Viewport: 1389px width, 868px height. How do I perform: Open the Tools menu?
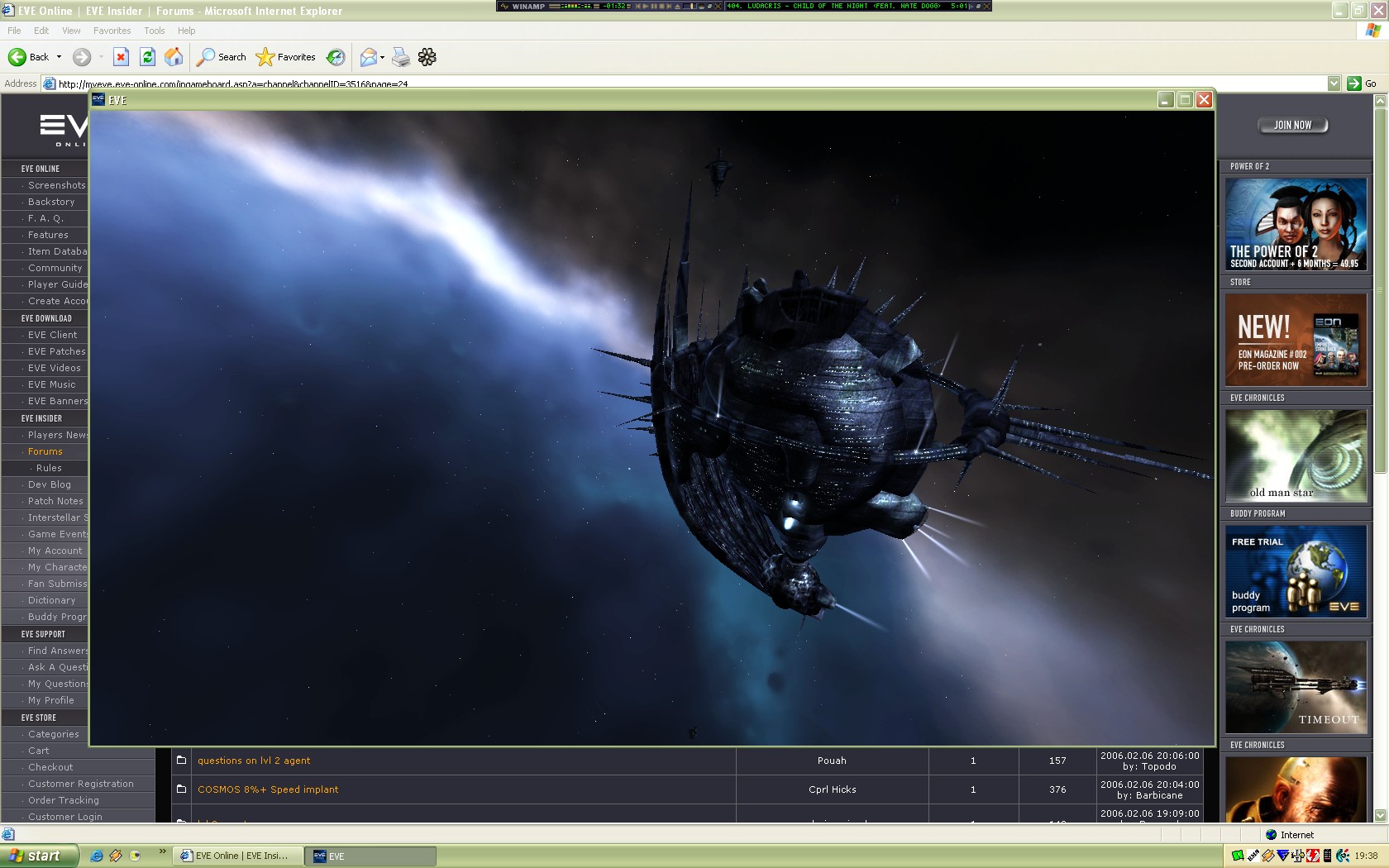155,31
